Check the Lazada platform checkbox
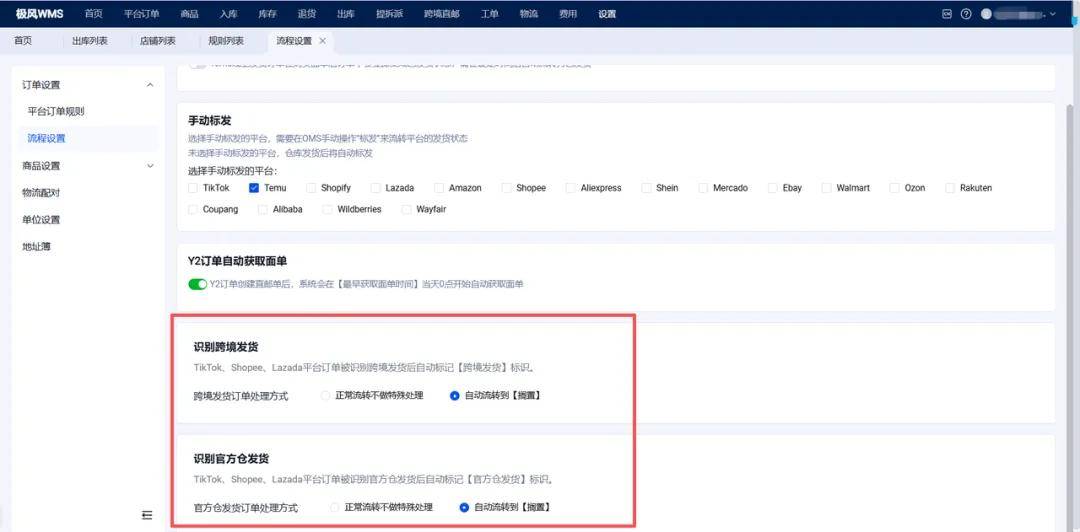This screenshot has height=532, width=1080. [375, 187]
